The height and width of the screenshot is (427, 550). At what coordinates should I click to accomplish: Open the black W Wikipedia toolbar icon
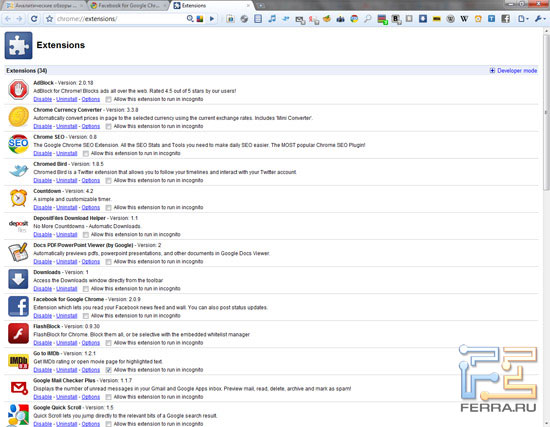point(464,19)
